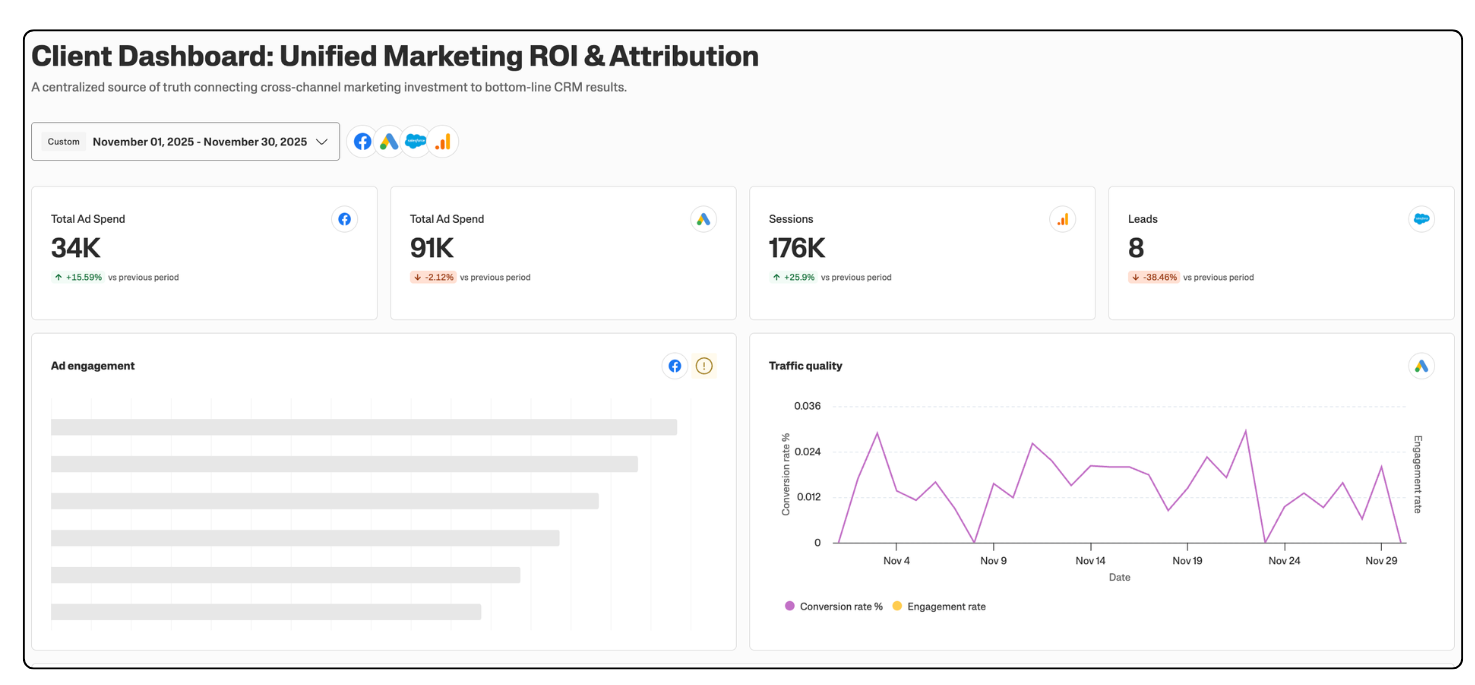Image resolution: width=1475 pixels, height=685 pixels.
Task: Click the chevron arrow on the date picker
Action: coord(322,142)
